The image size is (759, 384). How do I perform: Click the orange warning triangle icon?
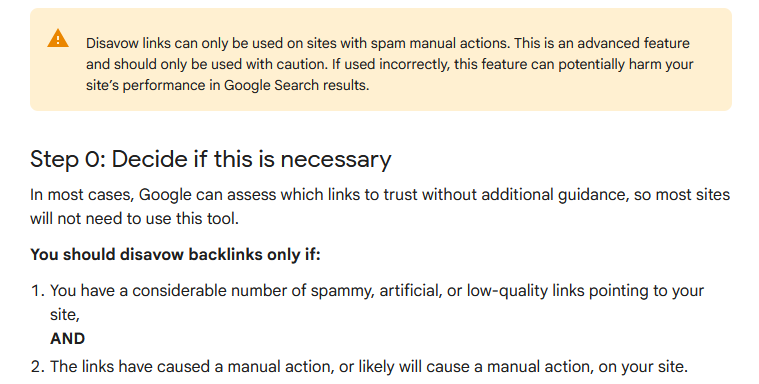click(58, 38)
